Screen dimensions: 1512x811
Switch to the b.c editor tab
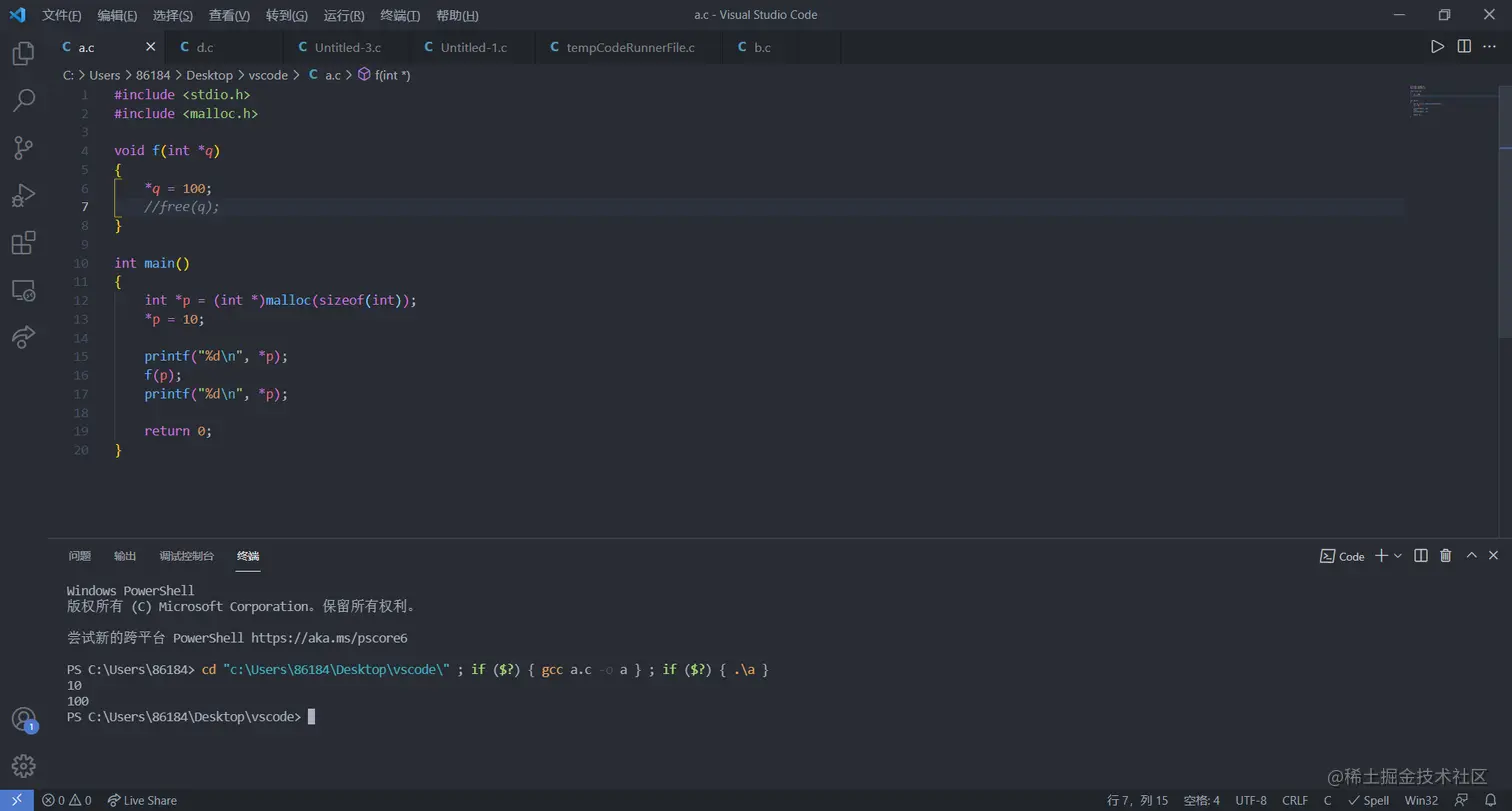pyautogui.click(x=782, y=47)
